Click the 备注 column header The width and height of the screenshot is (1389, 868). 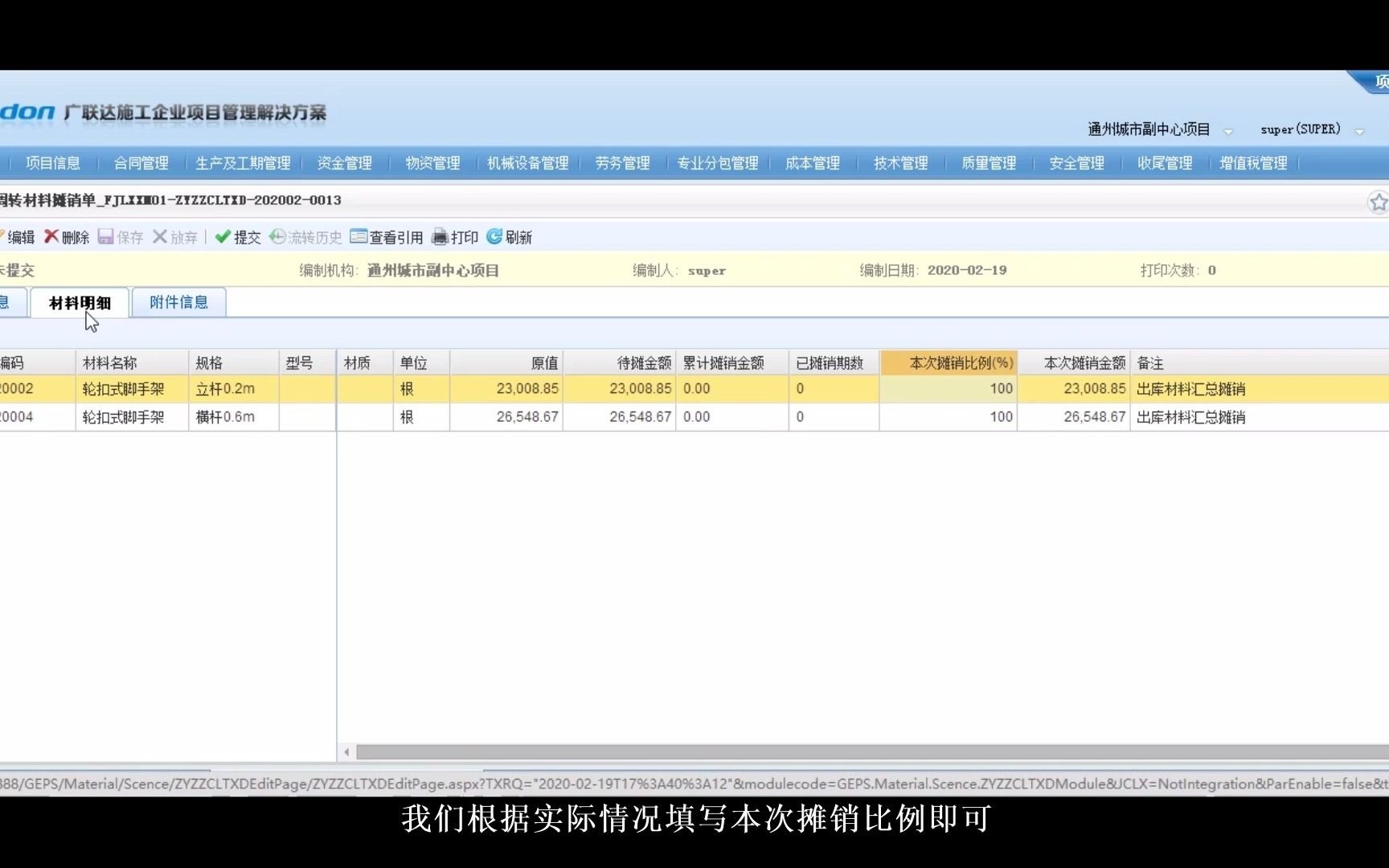point(1260,363)
